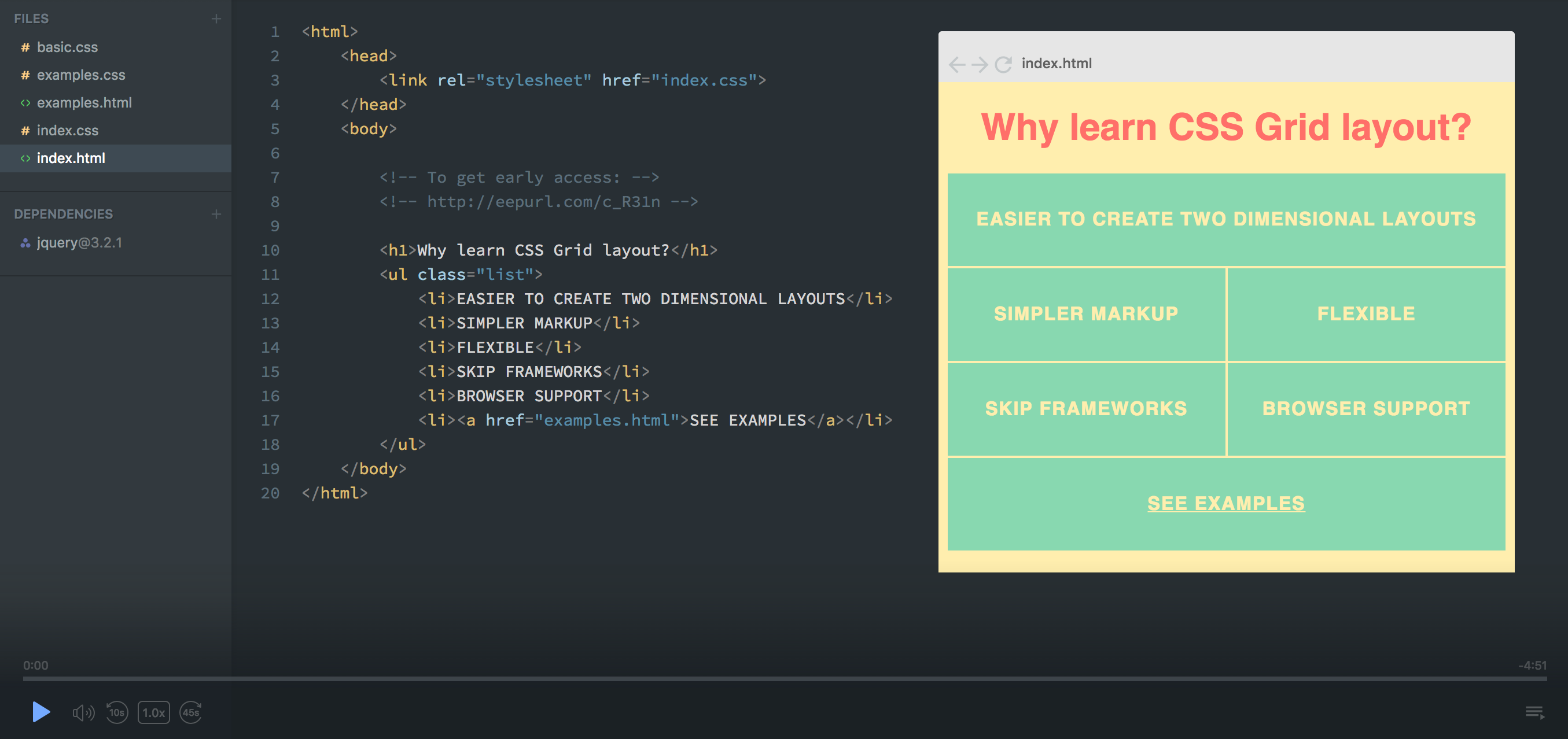The width and height of the screenshot is (1568, 739).
Task: Change playback speed from 1.0x
Action: (x=153, y=712)
